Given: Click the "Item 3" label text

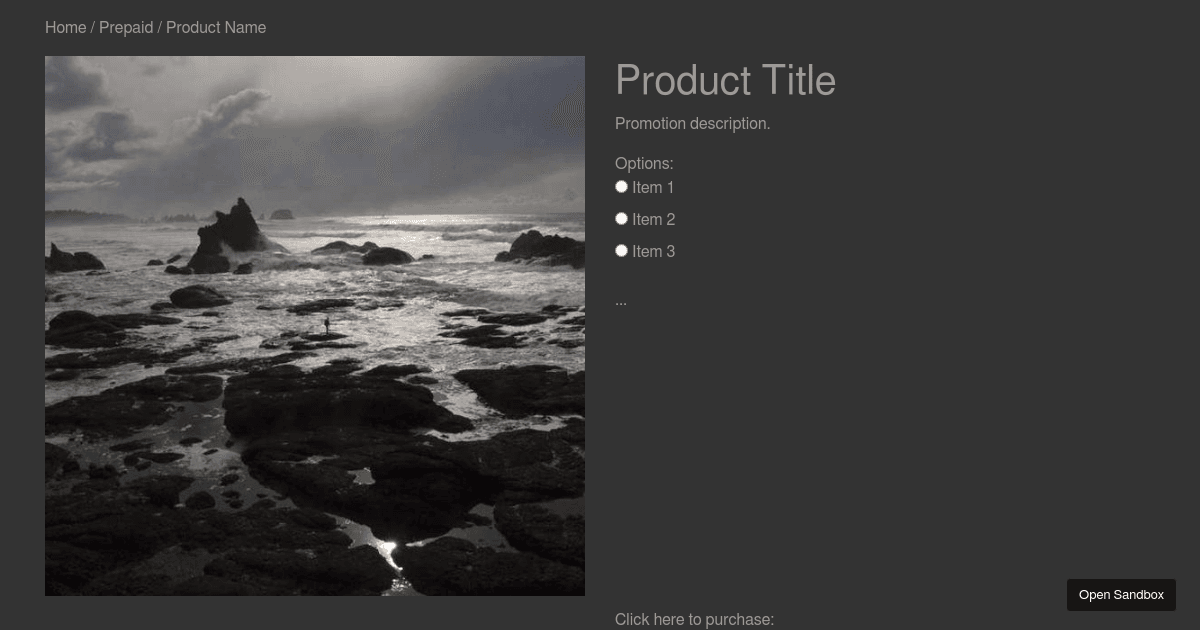Looking at the screenshot, I should pyautogui.click(x=653, y=252).
